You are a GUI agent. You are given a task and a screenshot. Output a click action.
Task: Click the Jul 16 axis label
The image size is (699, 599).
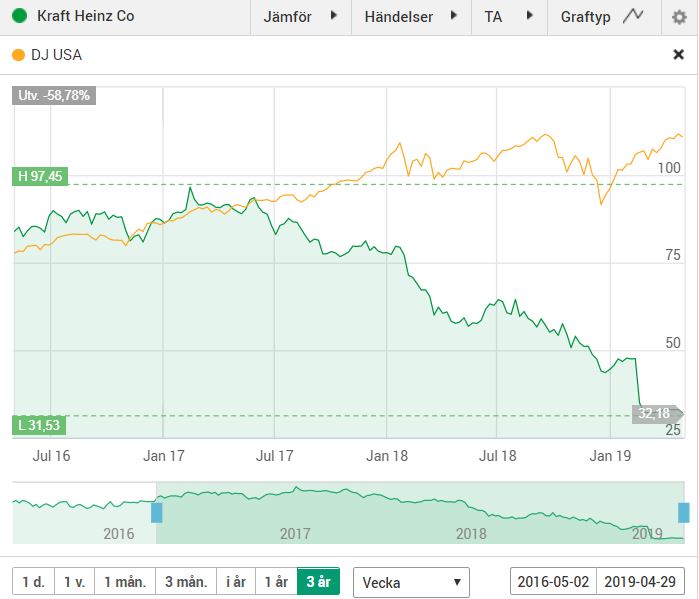(x=51, y=455)
